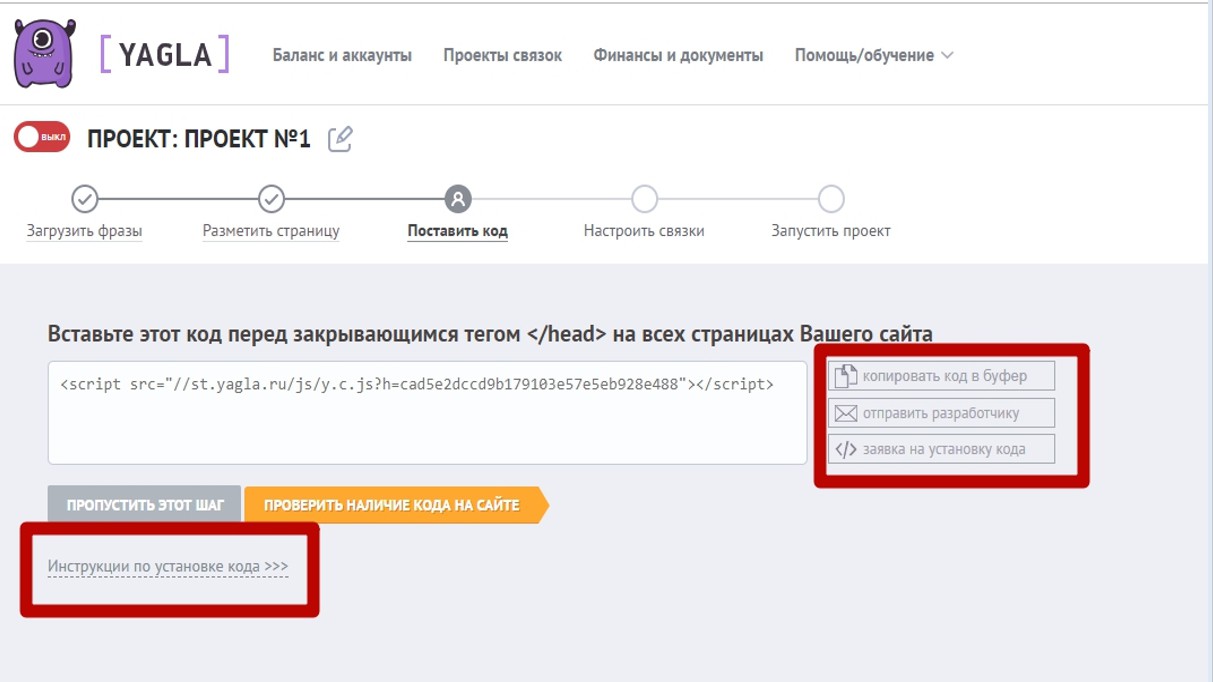Click inside the script code text field
This screenshot has width=1213, height=682.
click(427, 413)
